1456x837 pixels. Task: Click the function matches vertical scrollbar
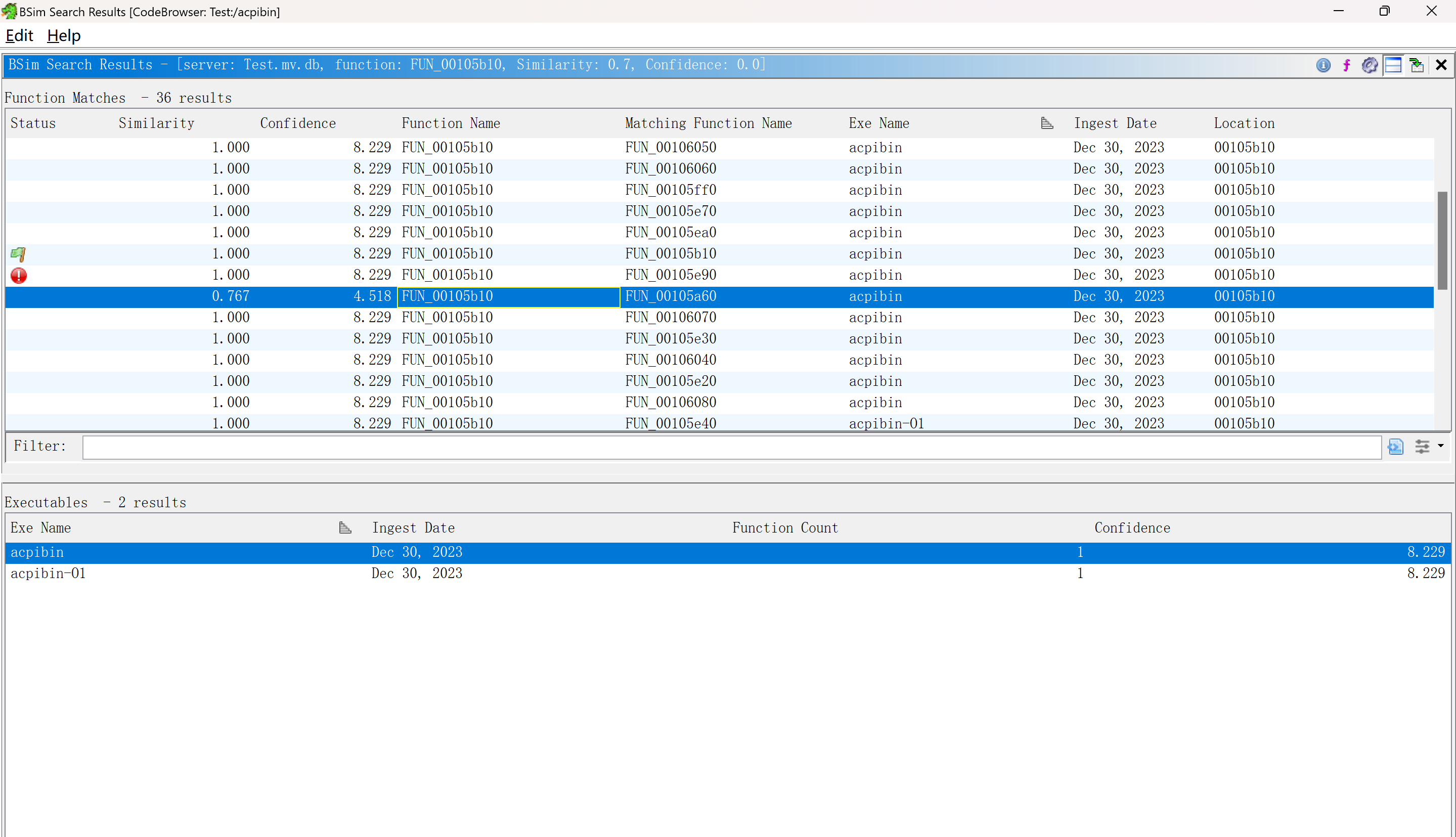point(1442,241)
